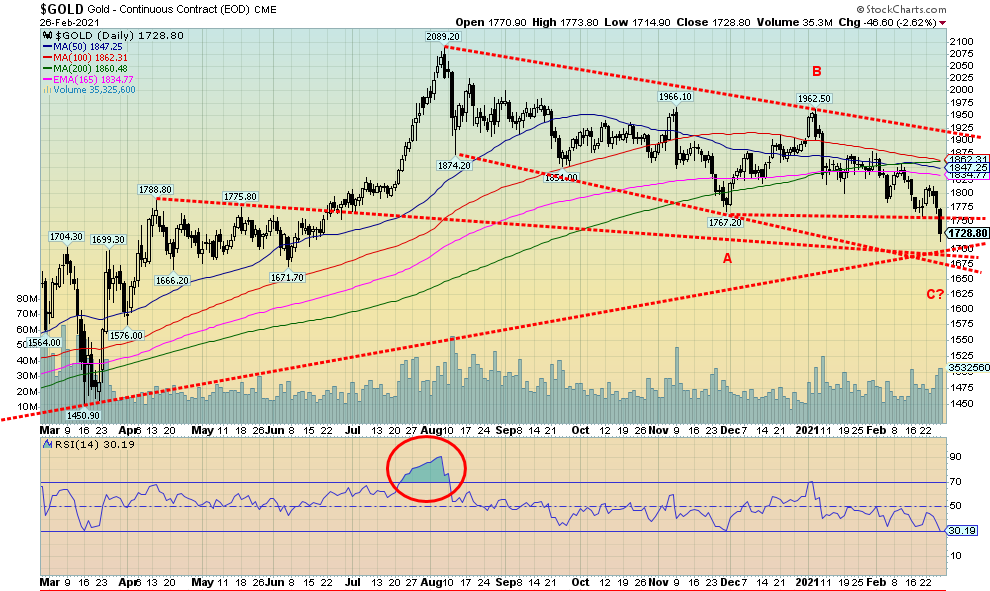990x591 pixels.
Task: Click the 1450.90 low price label
Action: [81, 415]
